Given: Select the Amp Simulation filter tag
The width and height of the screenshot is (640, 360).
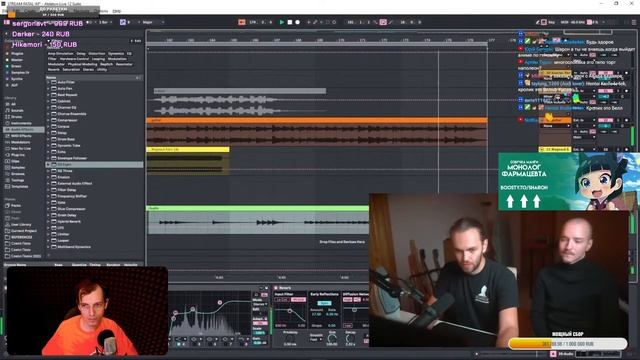Looking at the screenshot, I should point(60,53).
